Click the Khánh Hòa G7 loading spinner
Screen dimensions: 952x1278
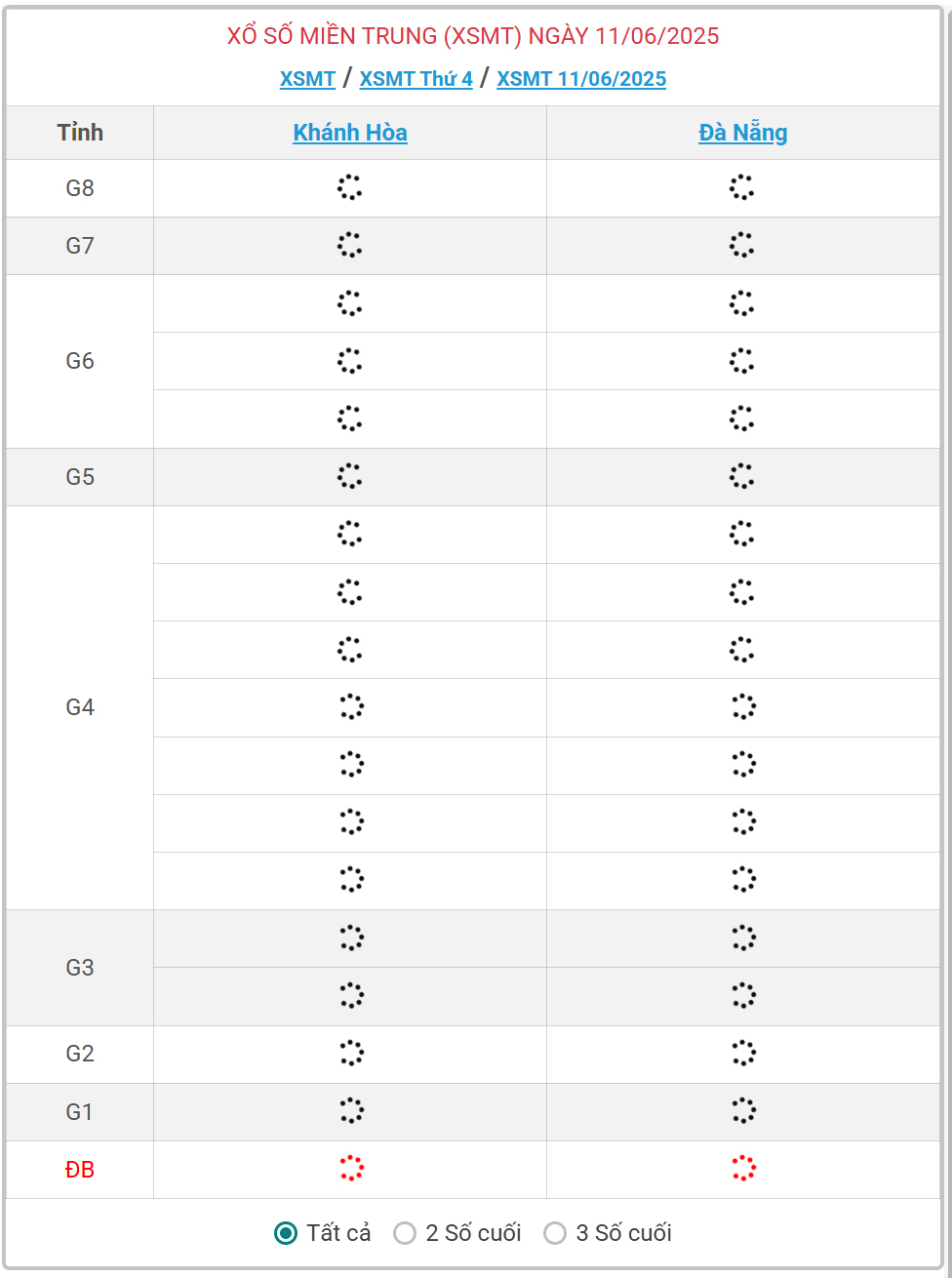[x=350, y=245]
